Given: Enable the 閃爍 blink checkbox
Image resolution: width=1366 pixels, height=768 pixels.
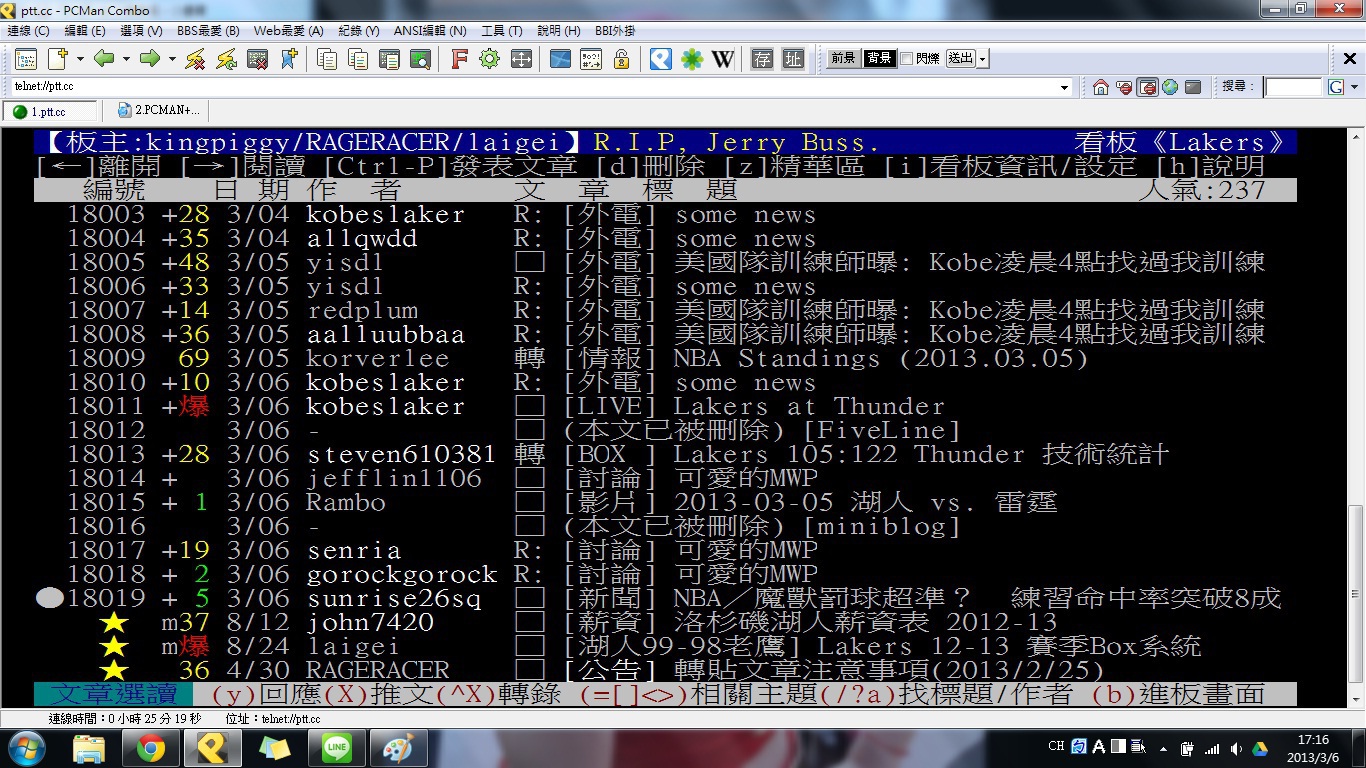Looking at the screenshot, I should coord(906,59).
